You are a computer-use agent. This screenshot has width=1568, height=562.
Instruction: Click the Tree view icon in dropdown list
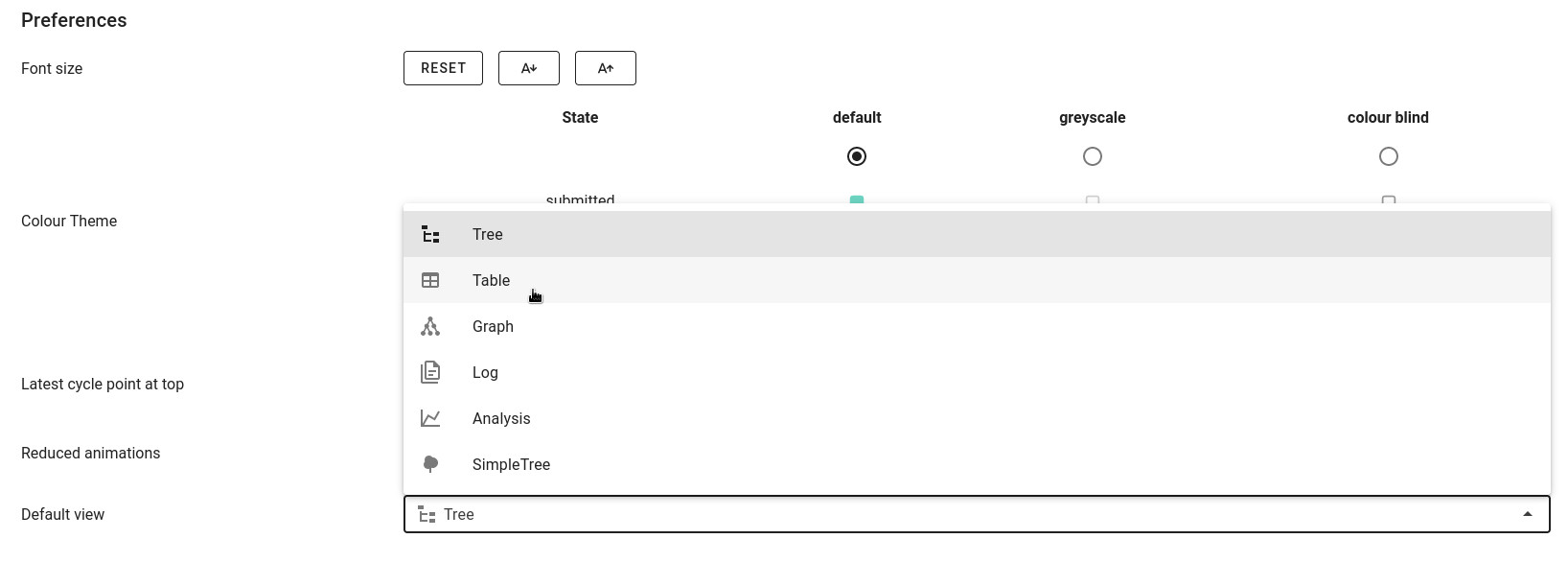[430, 234]
